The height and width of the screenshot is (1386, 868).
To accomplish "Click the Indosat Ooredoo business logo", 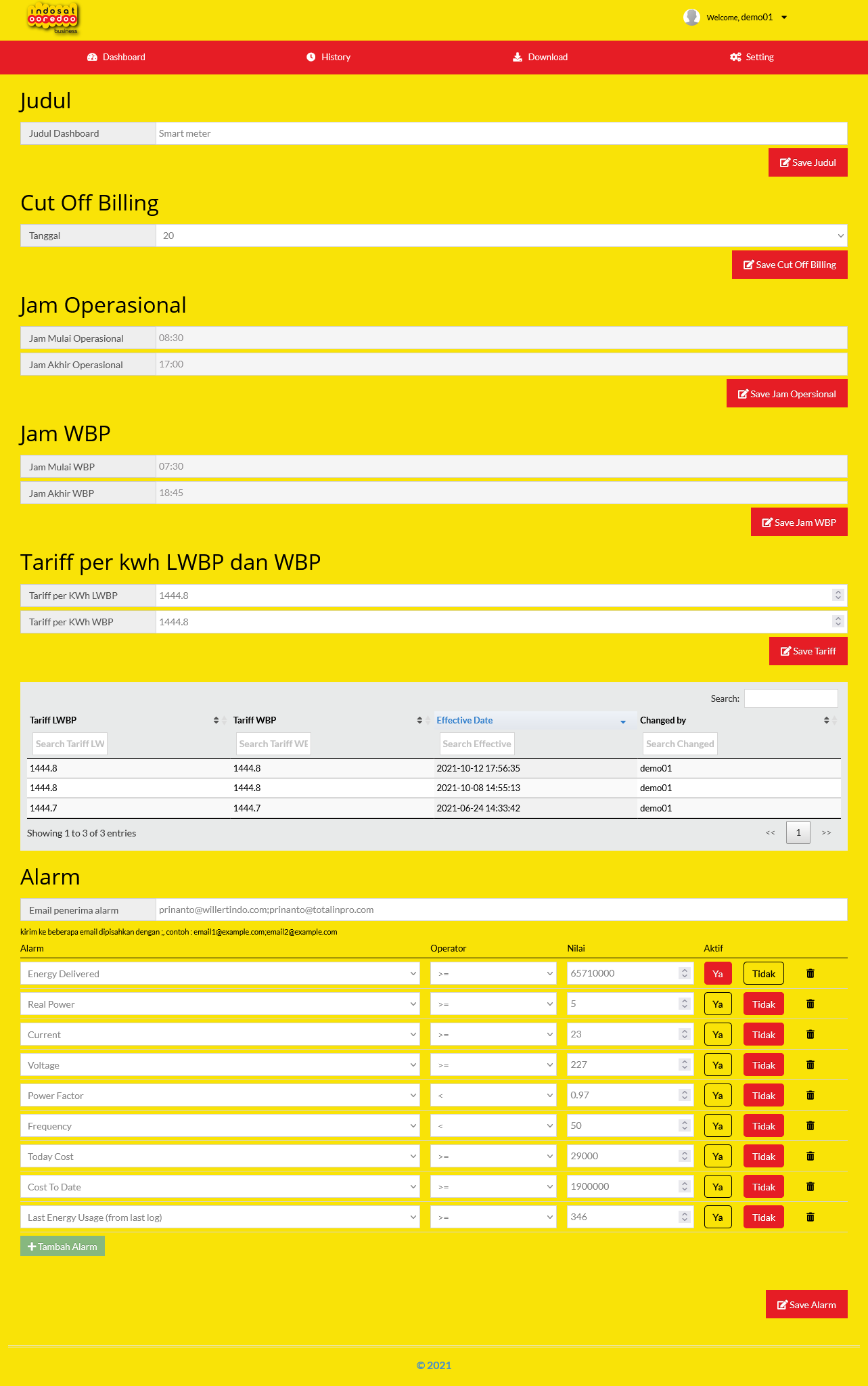I will (53, 18).
